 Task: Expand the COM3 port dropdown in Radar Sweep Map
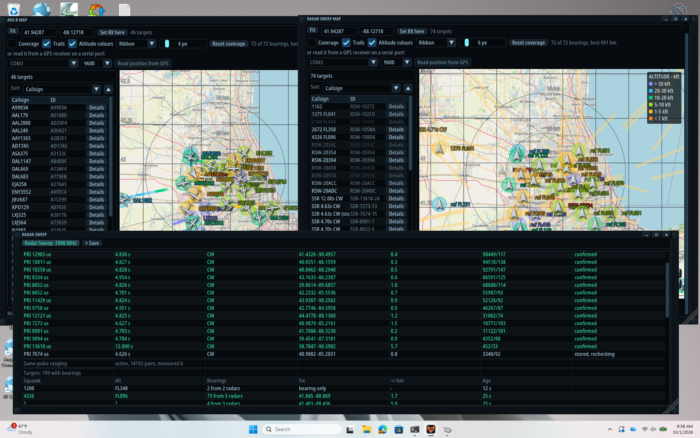tap(342, 63)
